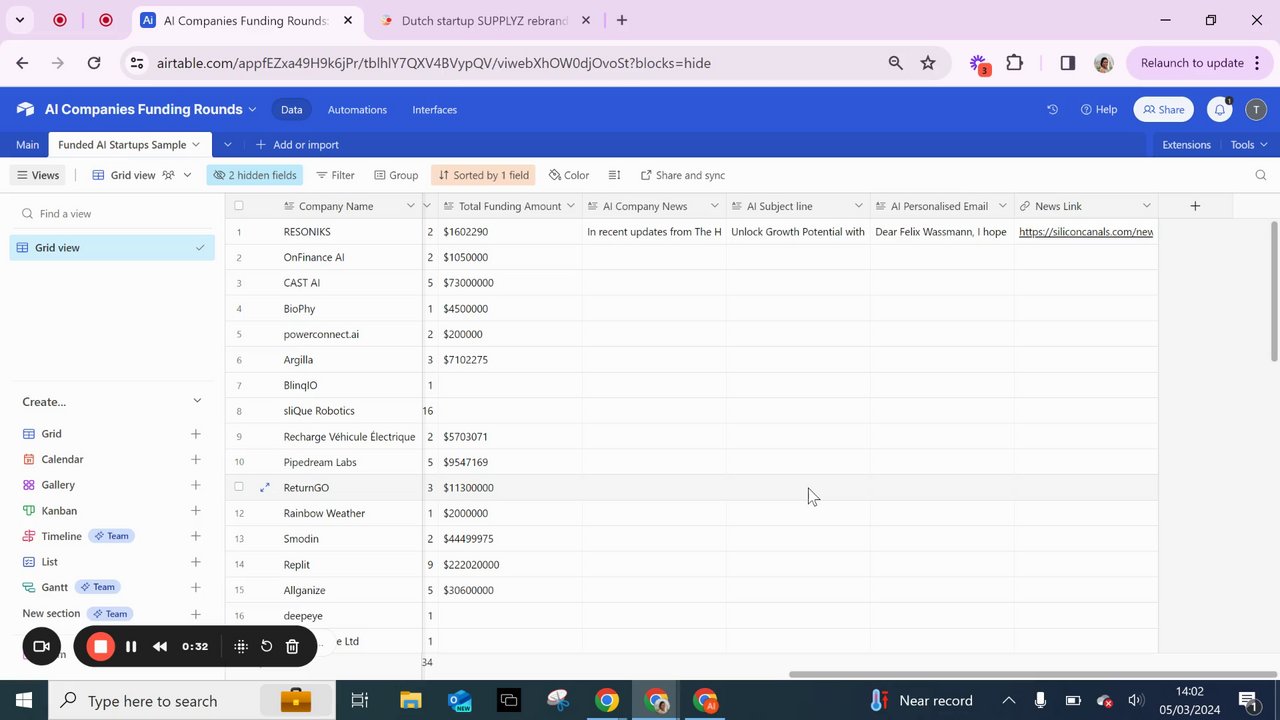Open row height icon in toolbar
The height and width of the screenshot is (720, 1280).
coord(614,175)
